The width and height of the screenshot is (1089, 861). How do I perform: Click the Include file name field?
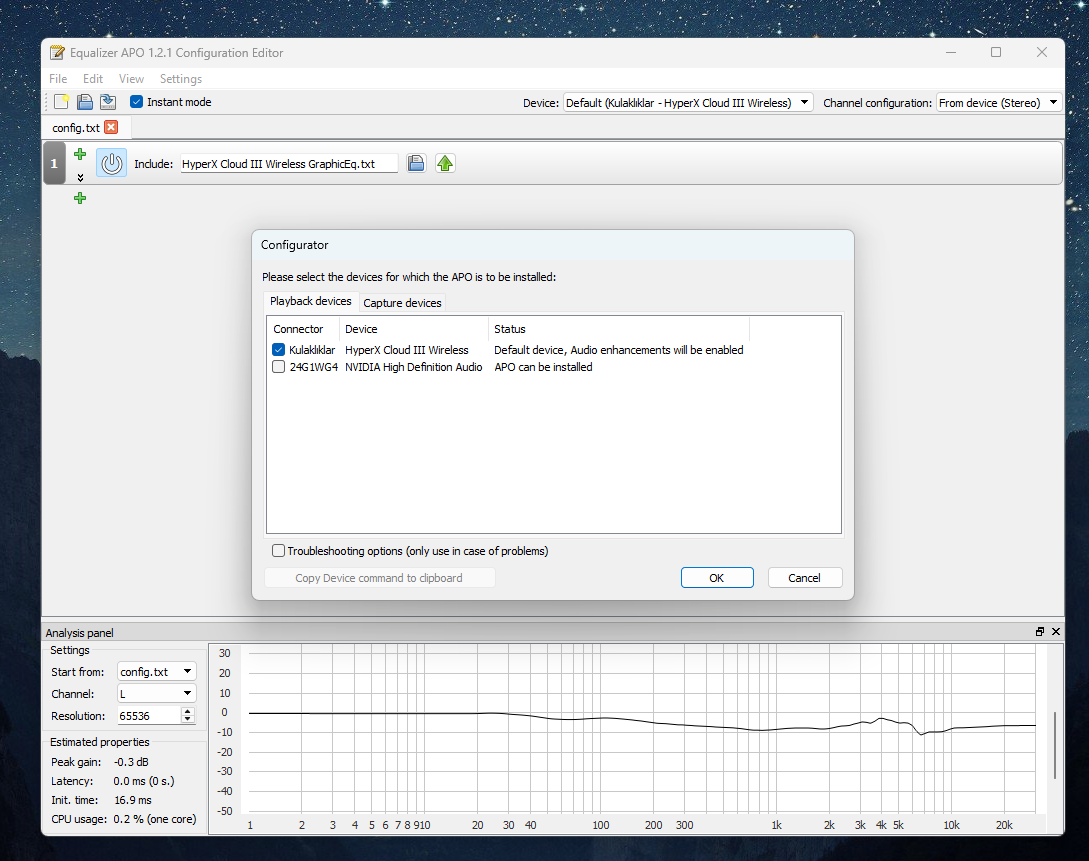(x=289, y=164)
